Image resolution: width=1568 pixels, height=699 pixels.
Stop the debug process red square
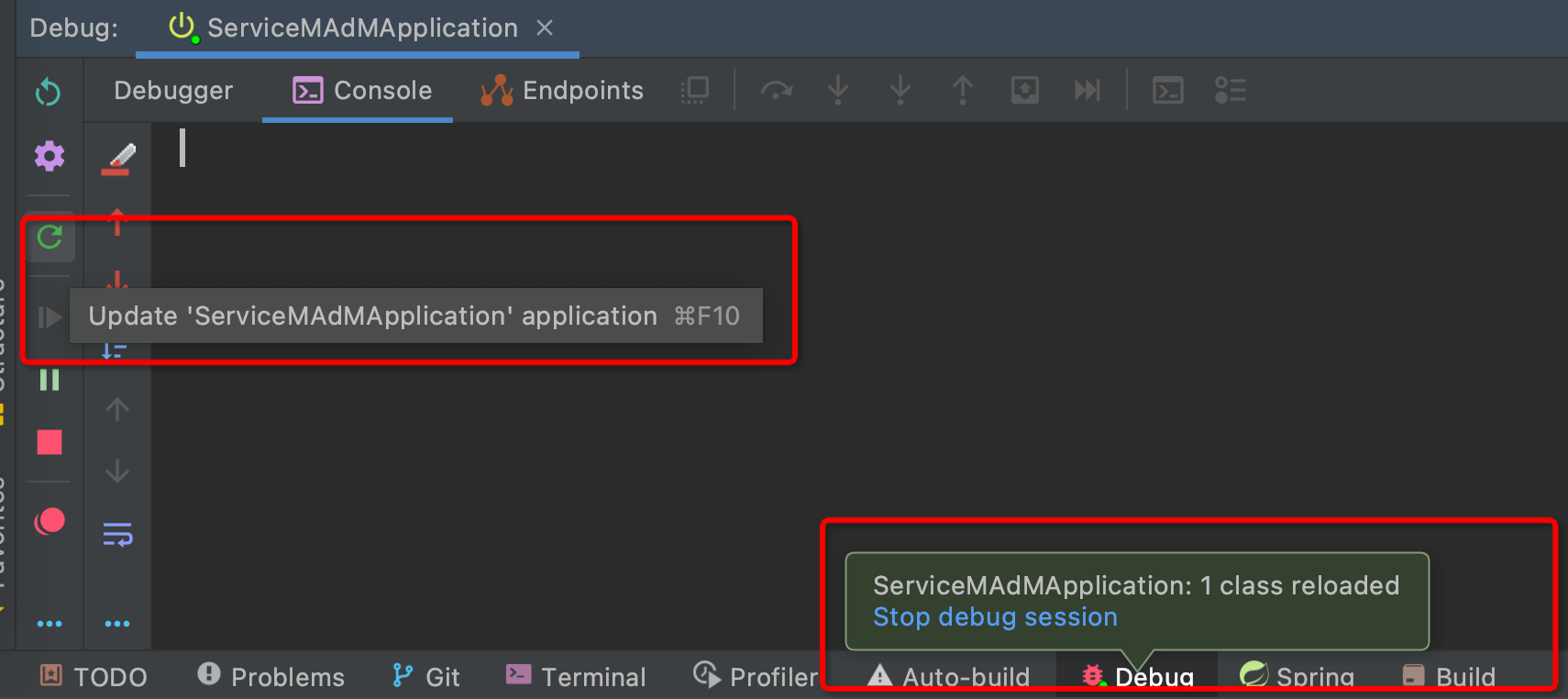50,442
